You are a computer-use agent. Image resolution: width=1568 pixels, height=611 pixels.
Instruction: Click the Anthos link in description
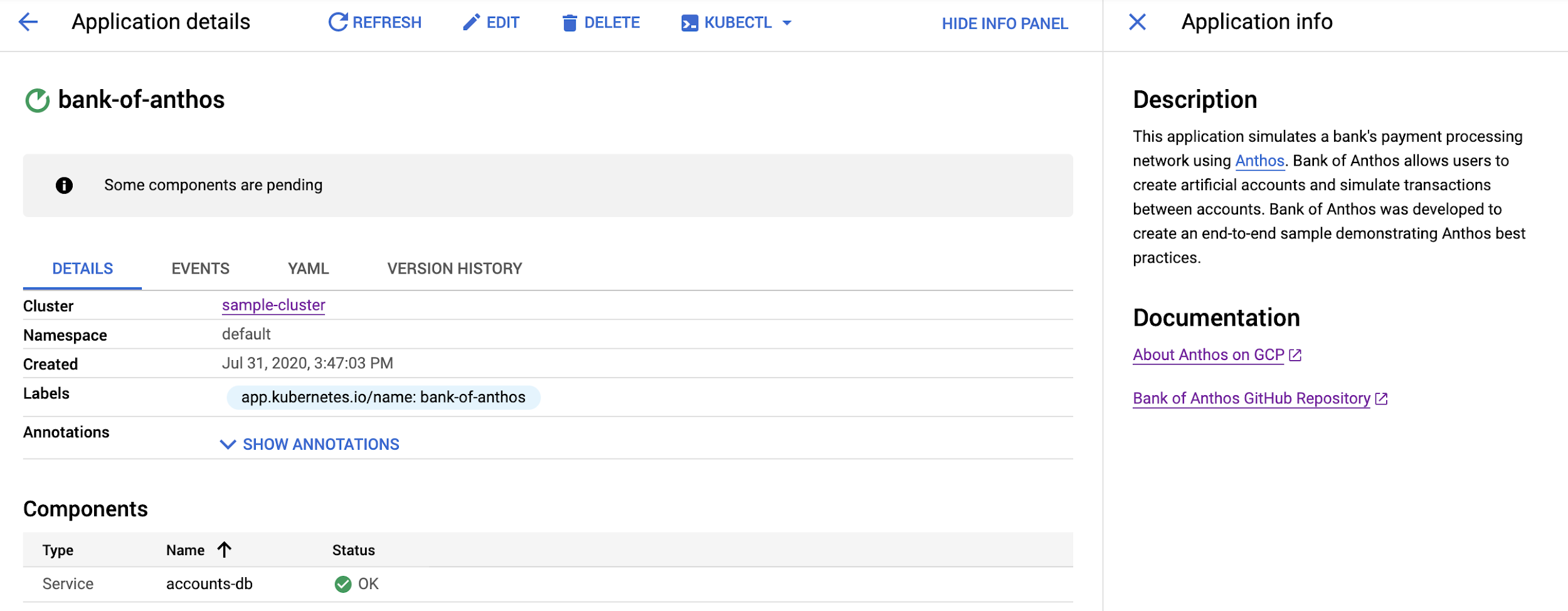click(1259, 161)
